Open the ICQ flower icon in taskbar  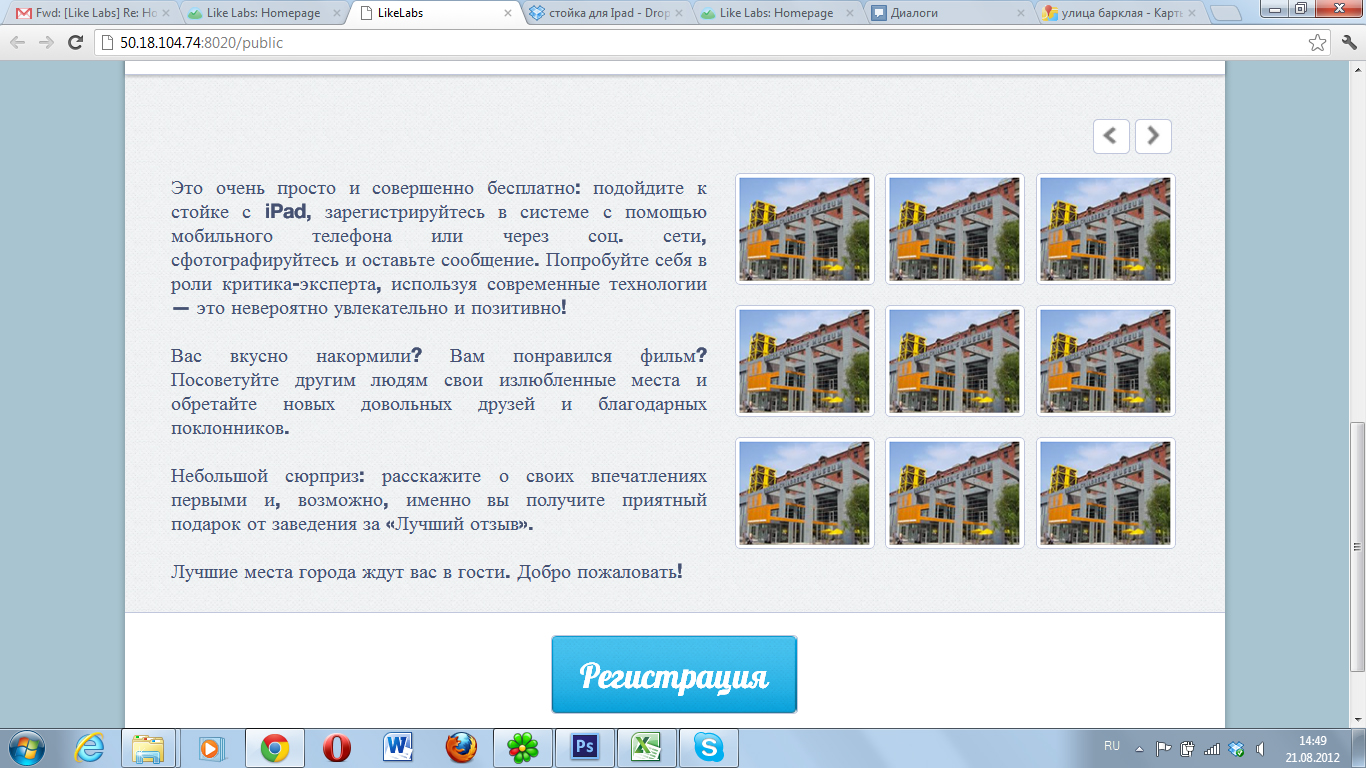[522, 748]
